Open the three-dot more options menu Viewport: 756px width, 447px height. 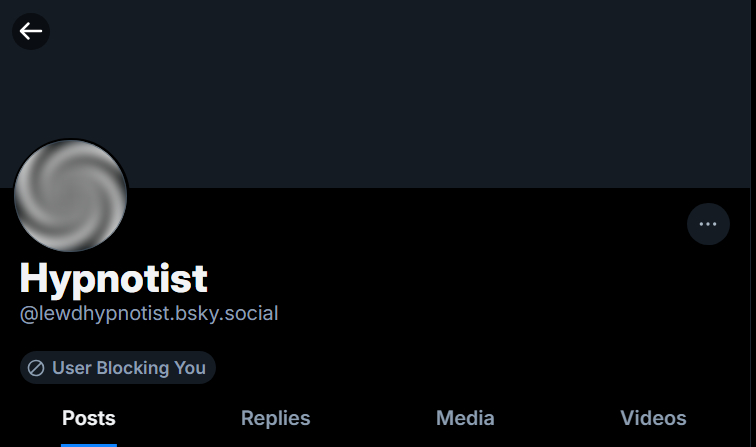click(708, 224)
